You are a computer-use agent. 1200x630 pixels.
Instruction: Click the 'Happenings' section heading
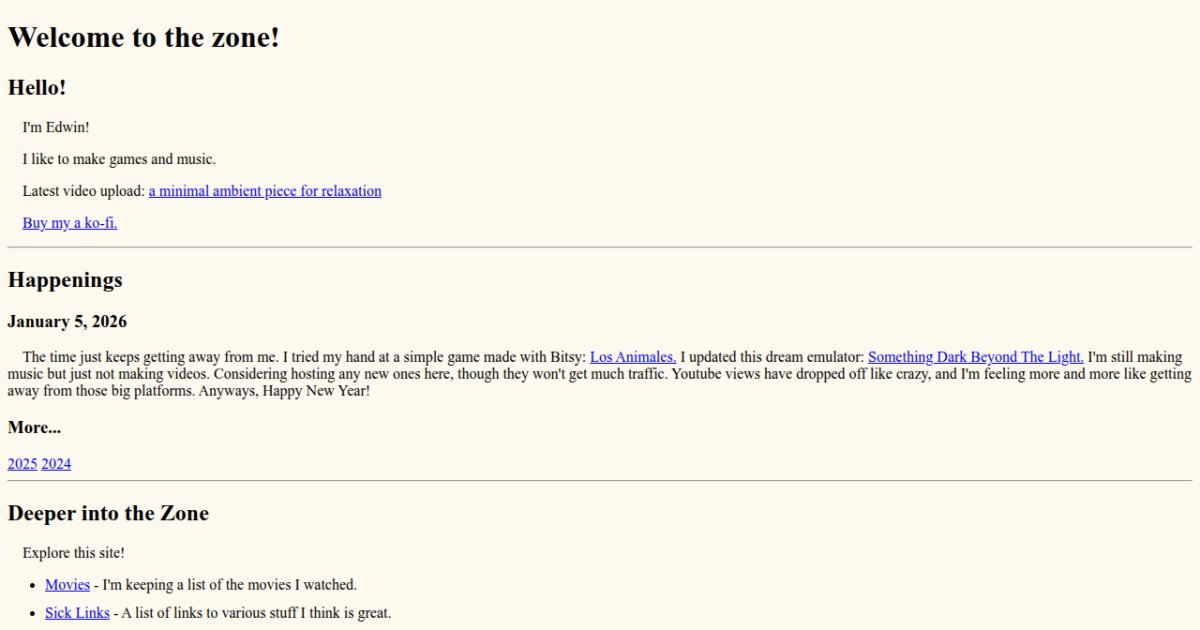click(x=65, y=280)
